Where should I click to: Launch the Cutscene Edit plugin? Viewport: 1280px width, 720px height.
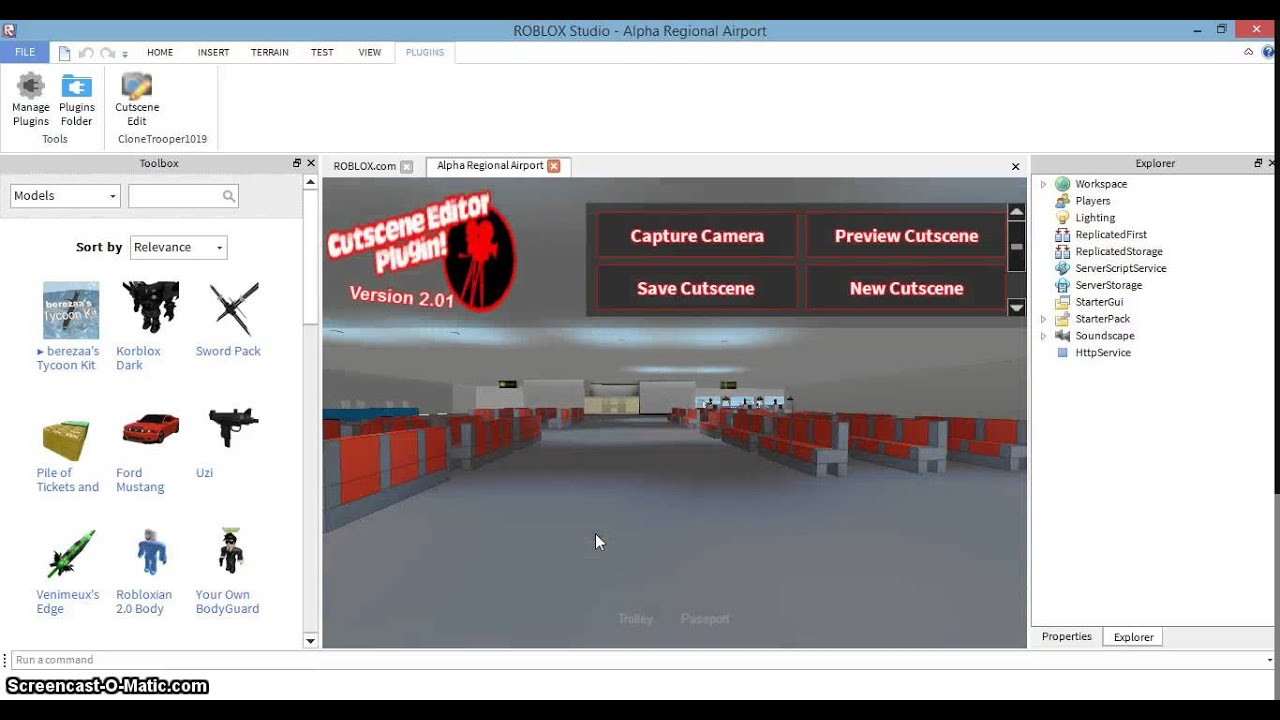(x=137, y=100)
